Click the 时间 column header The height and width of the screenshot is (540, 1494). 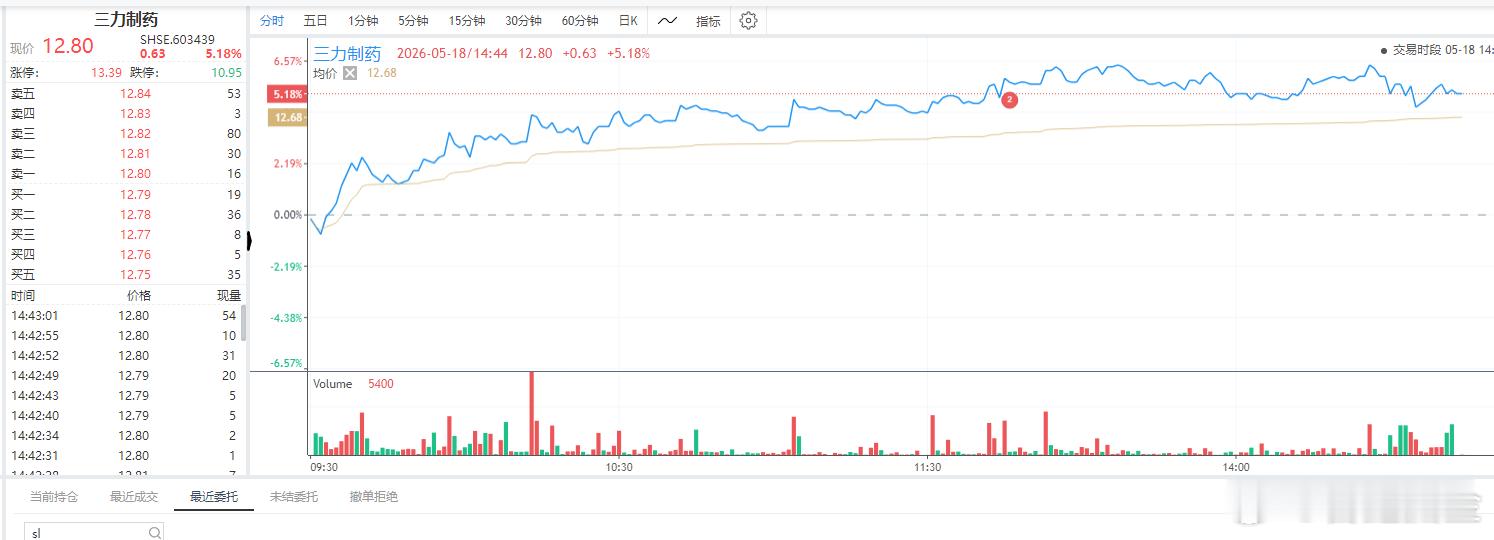coord(23,295)
